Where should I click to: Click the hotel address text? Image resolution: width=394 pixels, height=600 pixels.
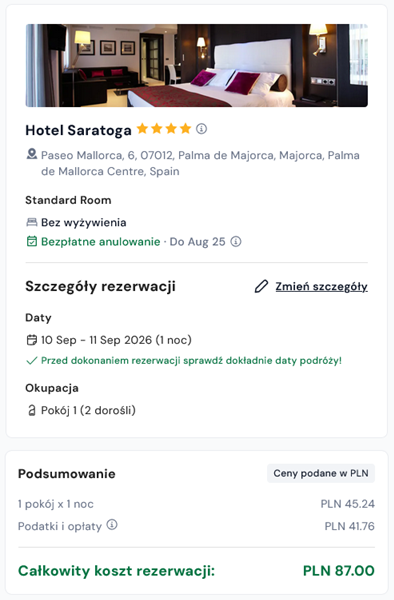[200, 163]
